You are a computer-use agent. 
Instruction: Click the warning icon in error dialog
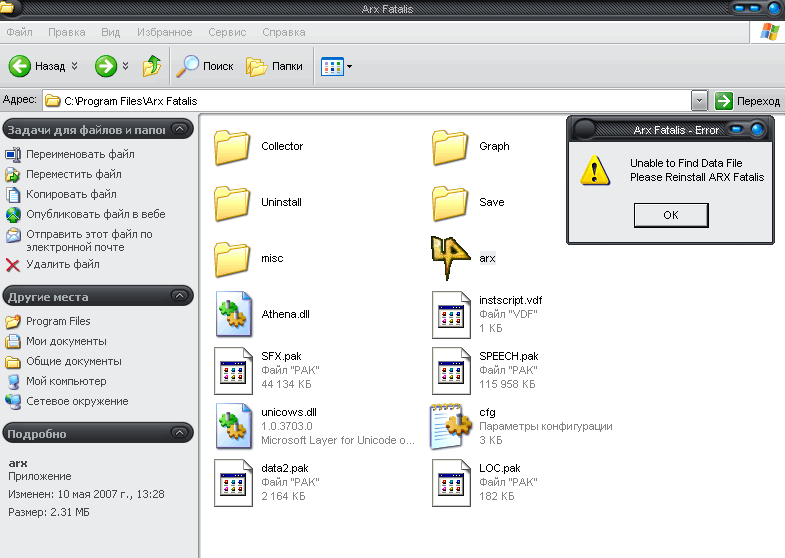(595, 170)
